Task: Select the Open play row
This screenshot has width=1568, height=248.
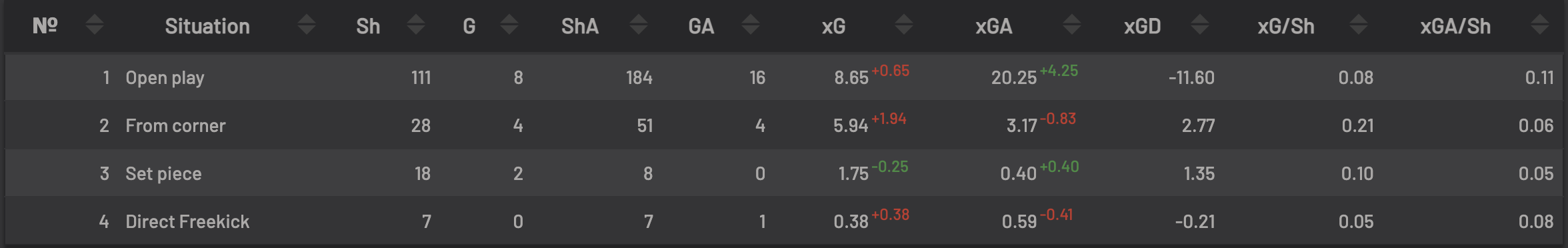Action: click(x=784, y=77)
